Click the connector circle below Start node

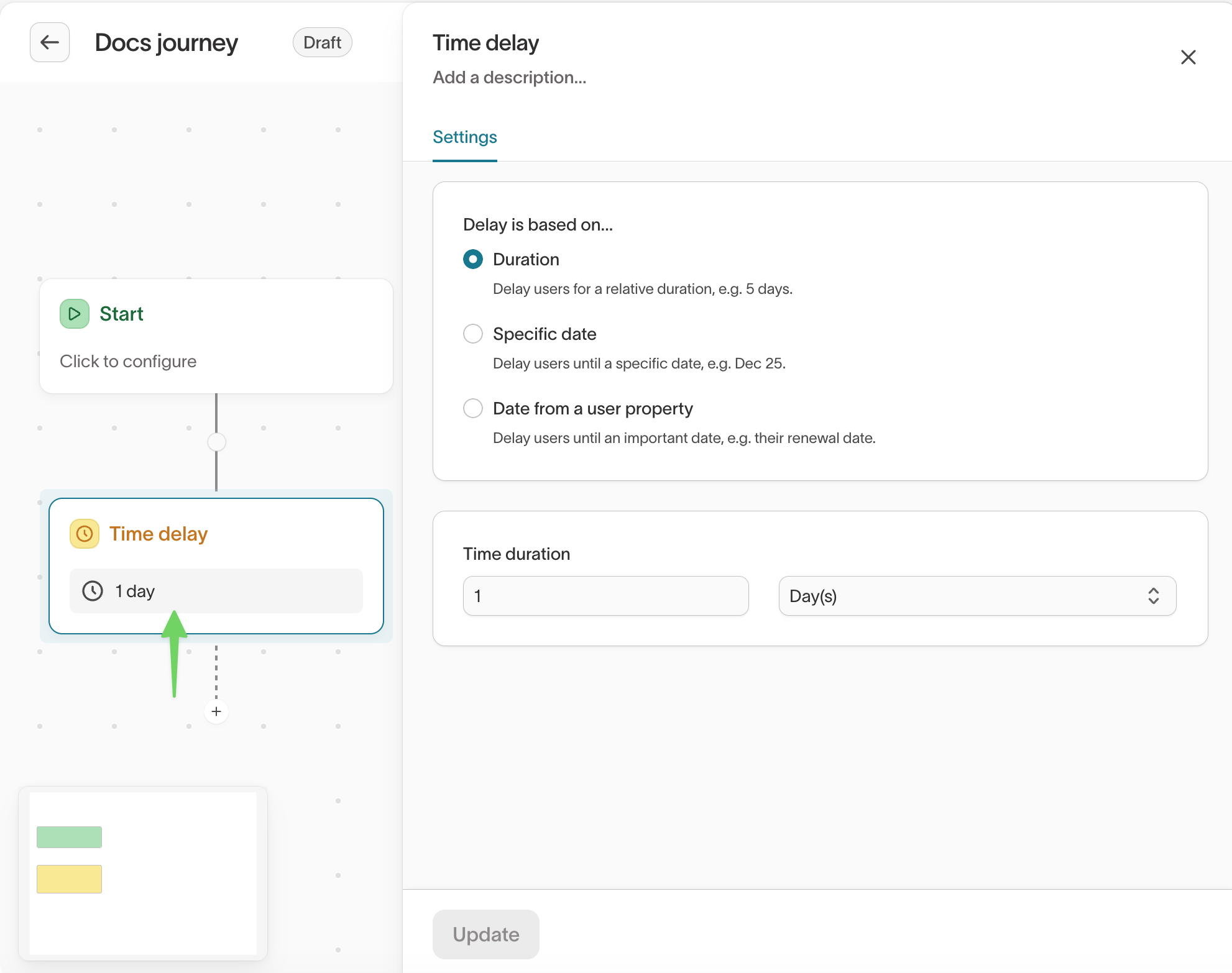216,442
